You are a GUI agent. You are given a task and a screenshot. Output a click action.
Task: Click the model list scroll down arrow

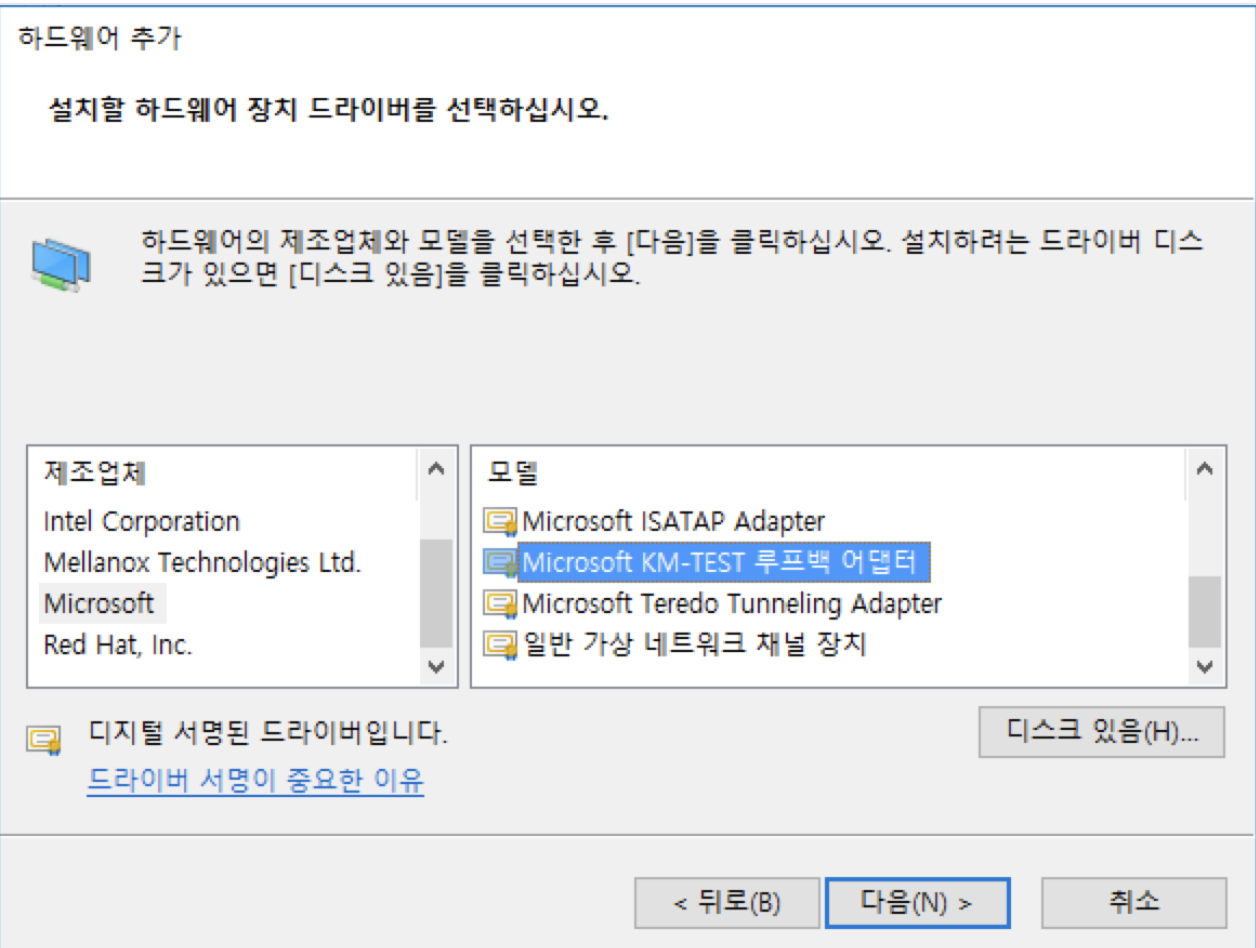[1204, 665]
